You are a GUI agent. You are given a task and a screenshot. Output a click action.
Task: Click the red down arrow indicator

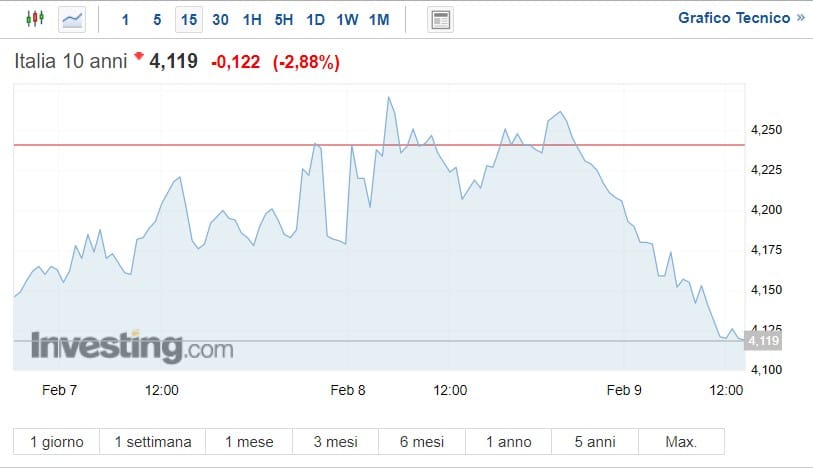point(137,58)
